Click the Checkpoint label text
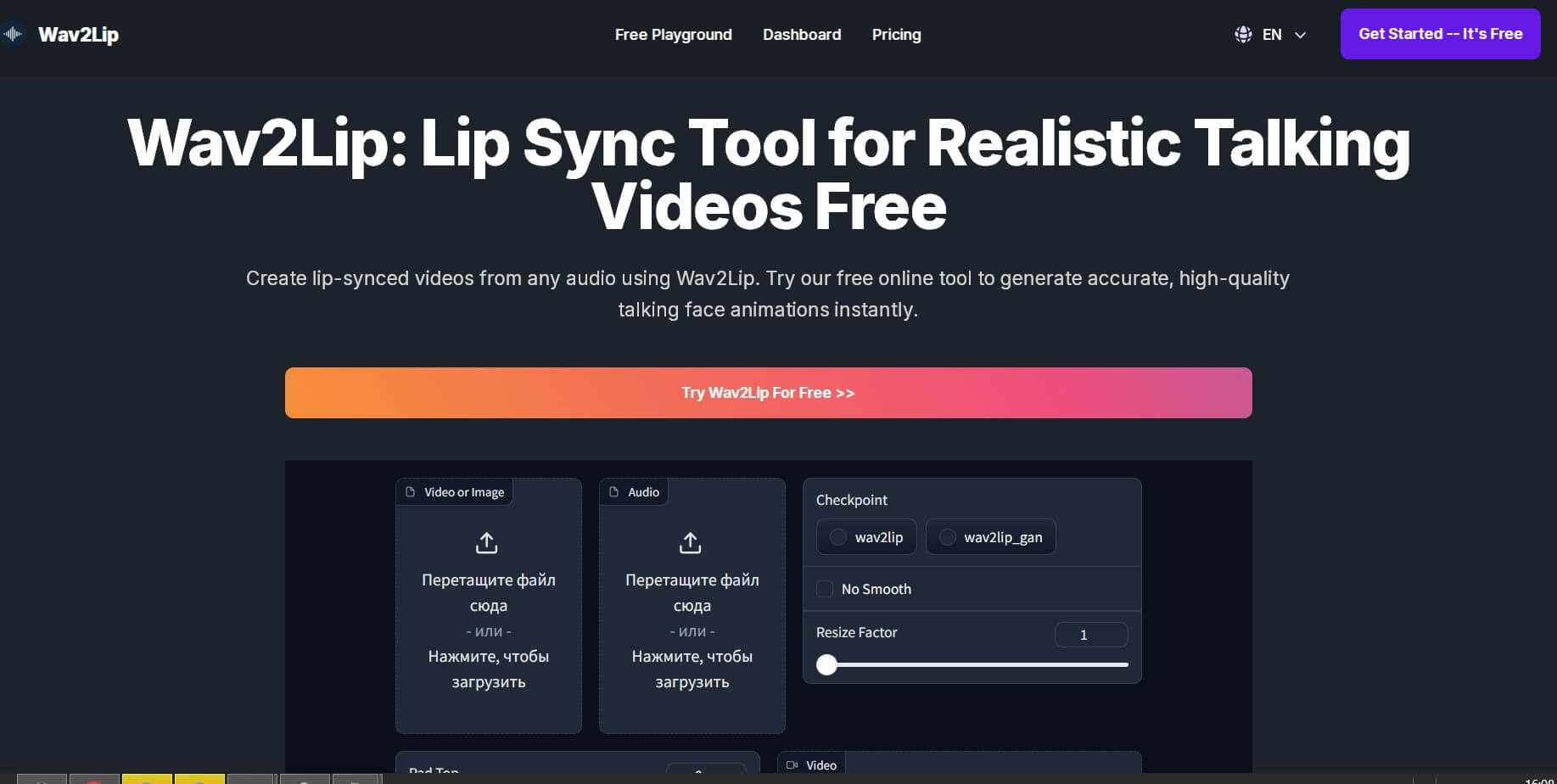1557x784 pixels. click(852, 500)
